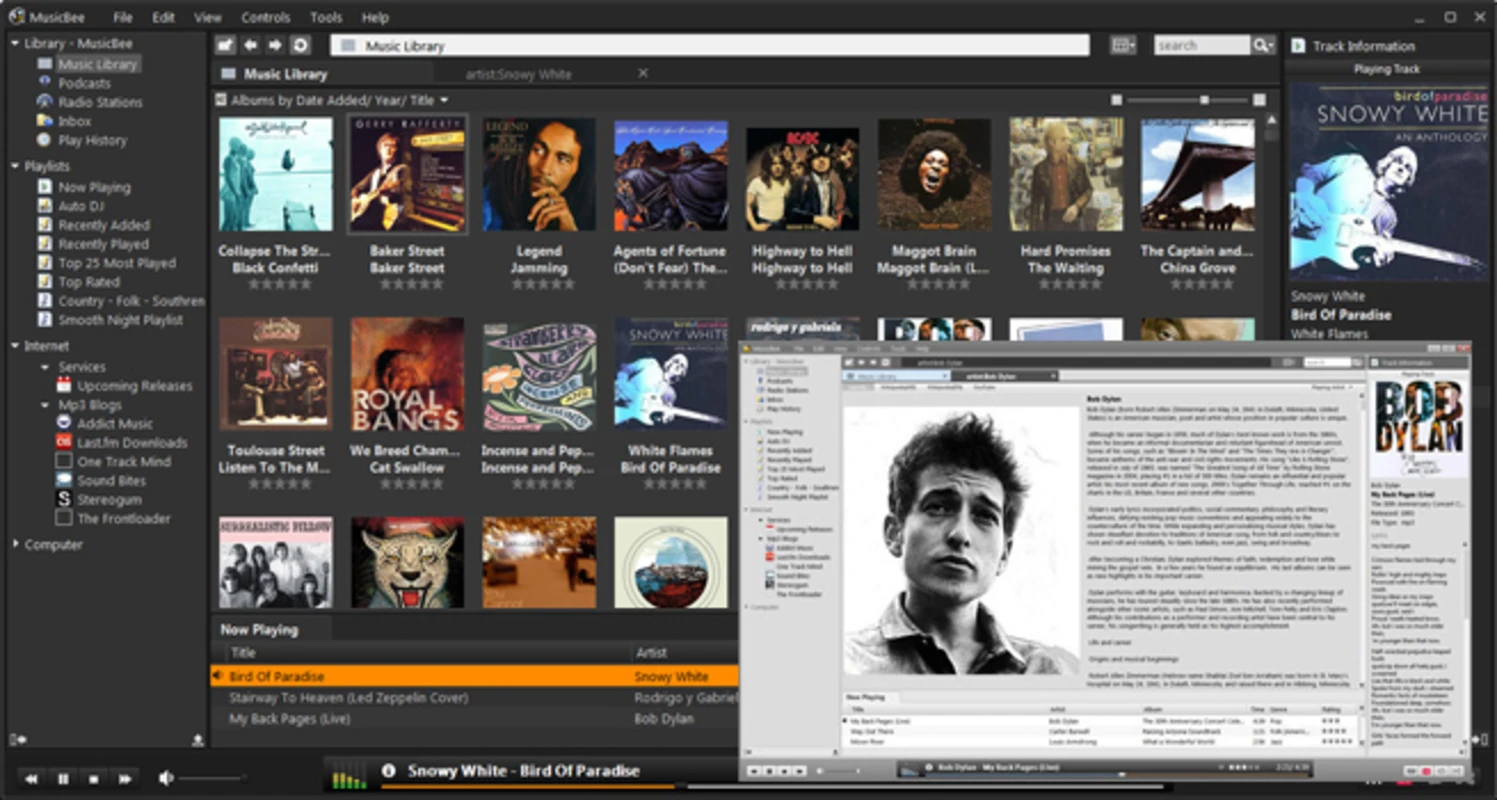Toggle the layout view button beside search

point(1121,45)
